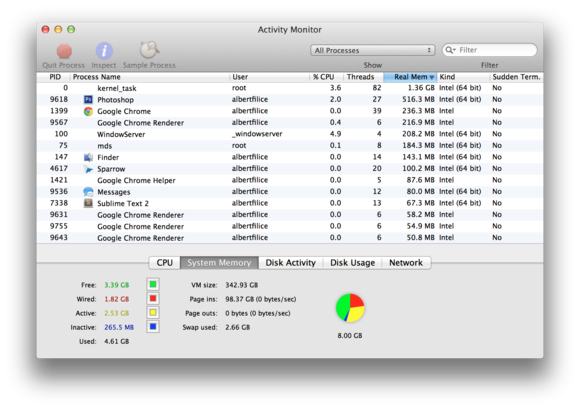Sort by Threads column header
The height and width of the screenshot is (409, 580).
point(363,77)
